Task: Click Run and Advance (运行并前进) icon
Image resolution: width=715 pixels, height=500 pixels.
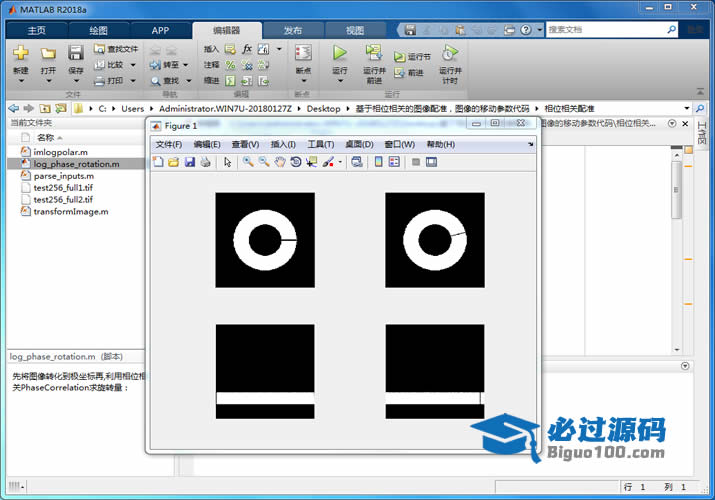Action: tap(374, 52)
